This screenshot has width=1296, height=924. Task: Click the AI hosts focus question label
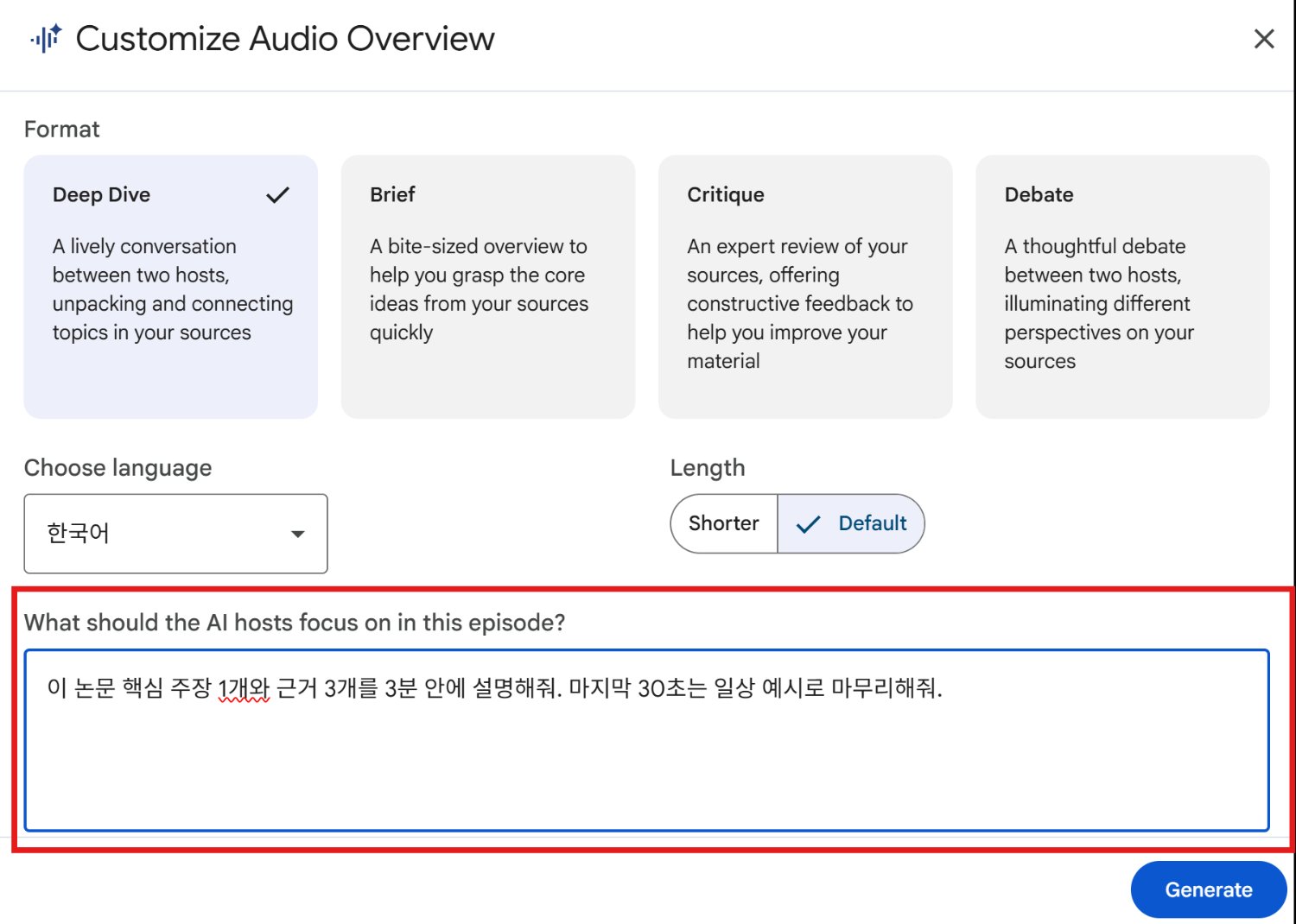click(295, 623)
